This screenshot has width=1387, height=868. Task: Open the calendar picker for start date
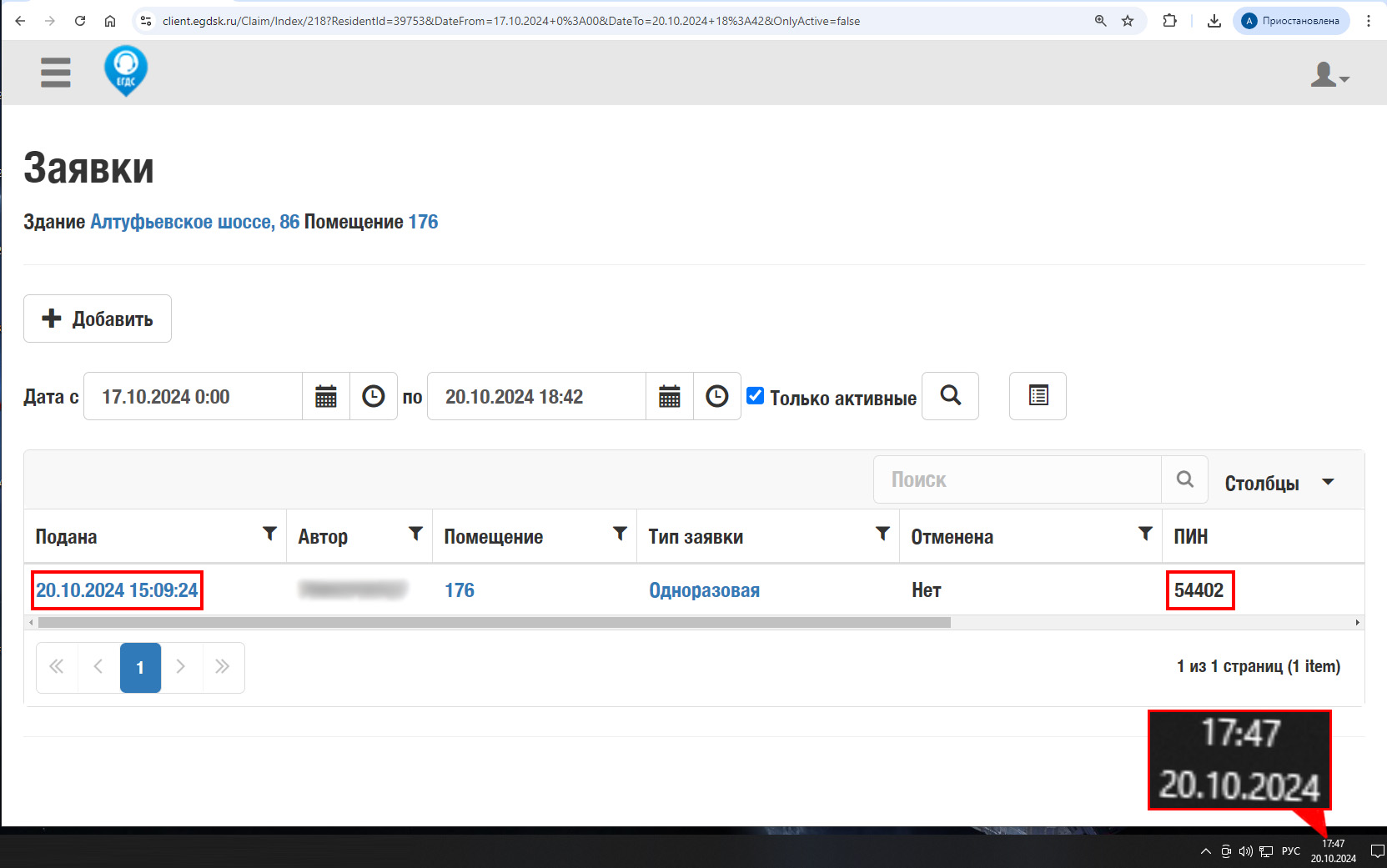pos(326,396)
